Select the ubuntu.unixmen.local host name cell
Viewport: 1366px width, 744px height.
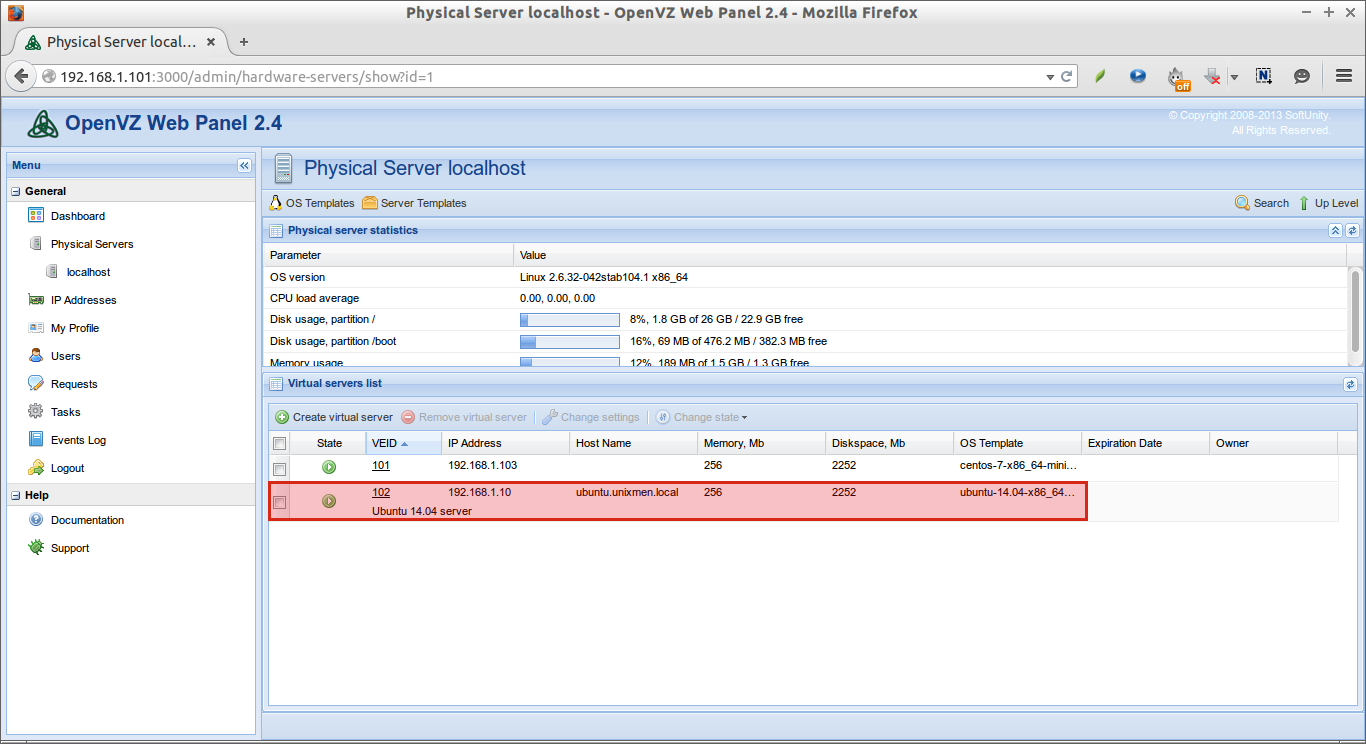627,492
